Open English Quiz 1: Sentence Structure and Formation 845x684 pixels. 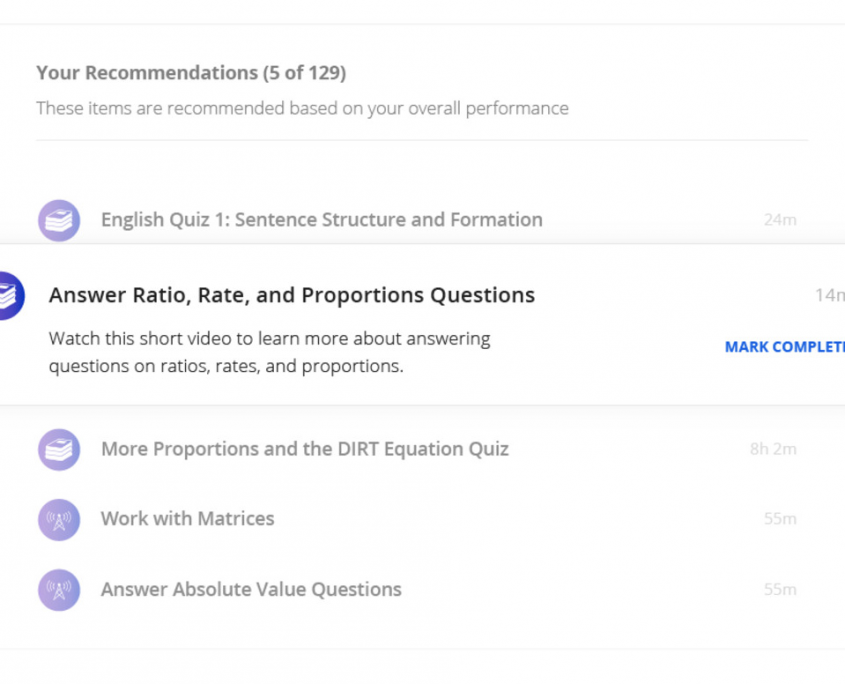[x=321, y=220]
